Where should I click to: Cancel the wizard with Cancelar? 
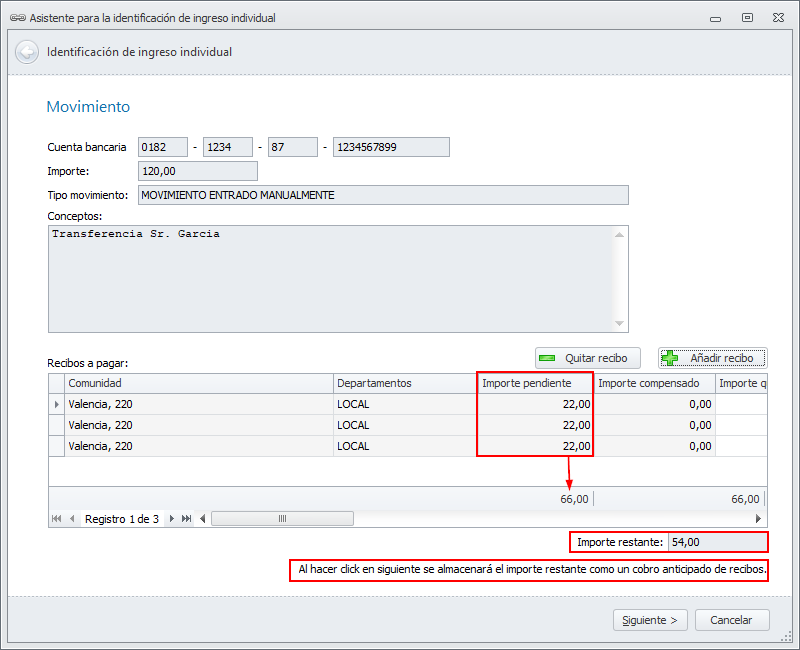tap(732, 620)
